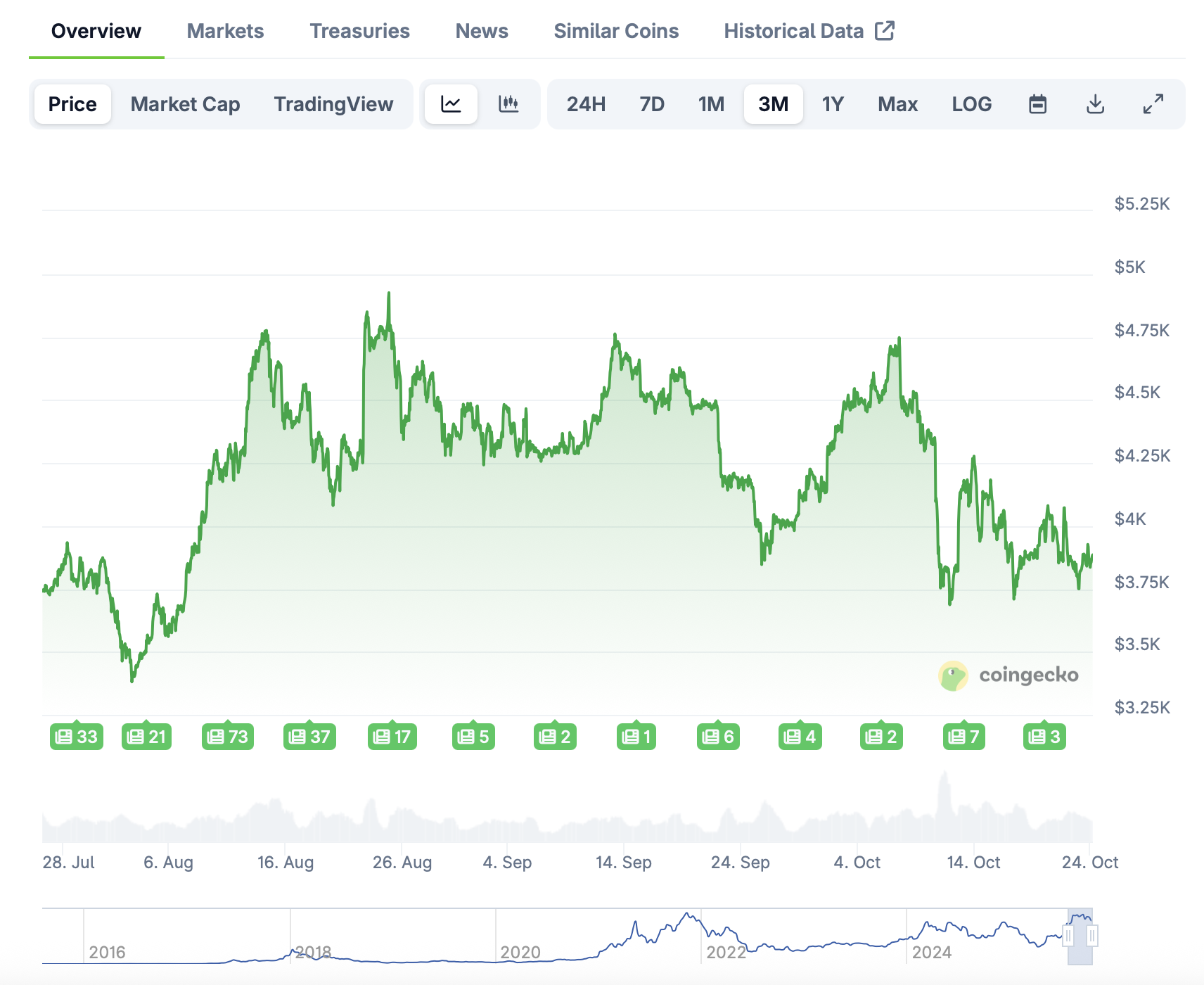1204x985 pixels.
Task: Choose the Max time range
Action: 897,104
